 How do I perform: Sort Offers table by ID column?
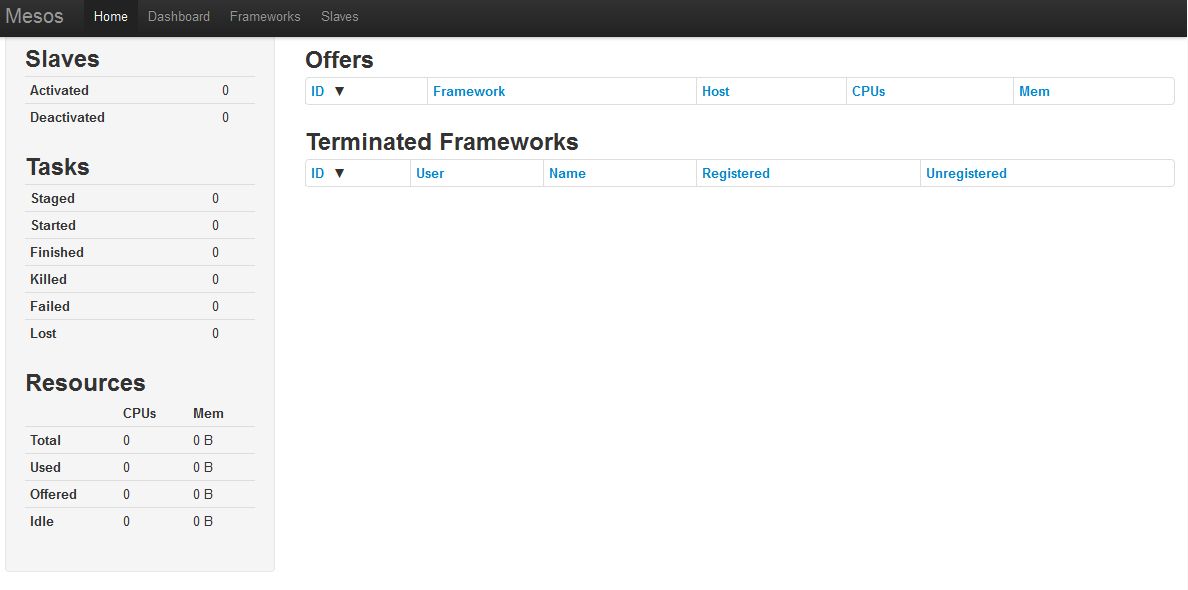point(317,92)
